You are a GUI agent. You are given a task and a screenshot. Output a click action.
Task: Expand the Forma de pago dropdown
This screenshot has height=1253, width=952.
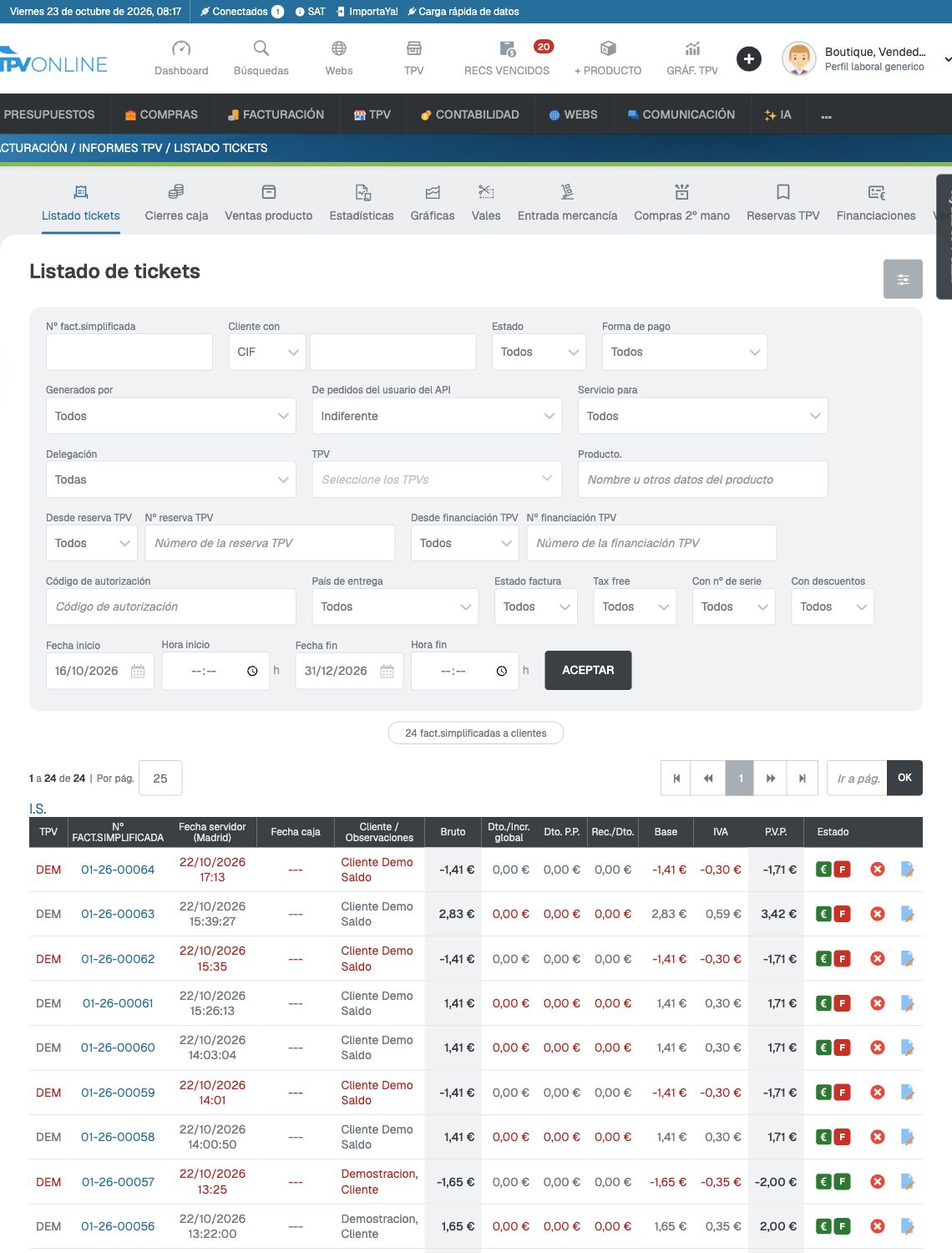point(685,352)
